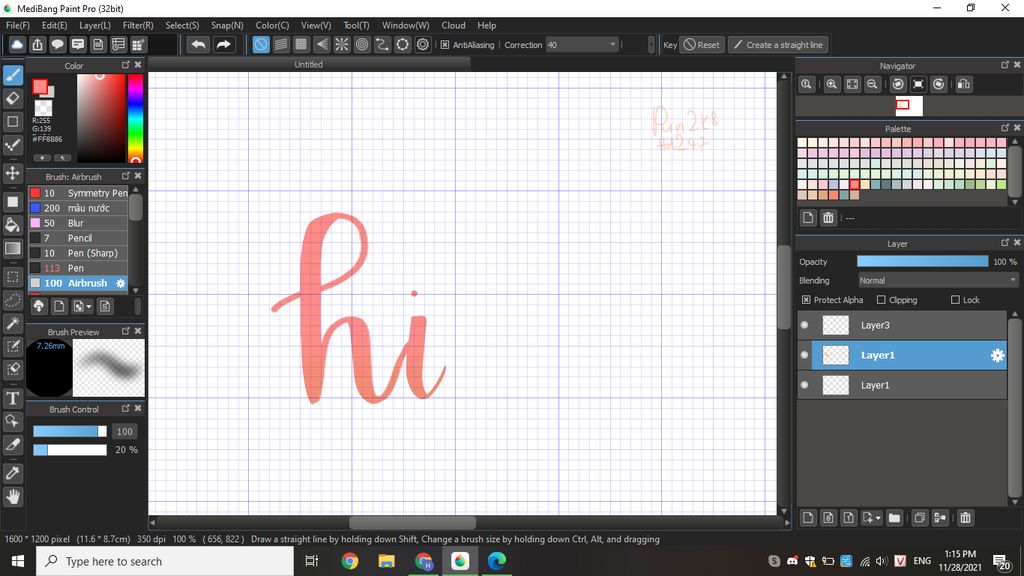Adjust the layer Opacity slider
Viewport: 1024px width, 576px height.
pos(922,261)
